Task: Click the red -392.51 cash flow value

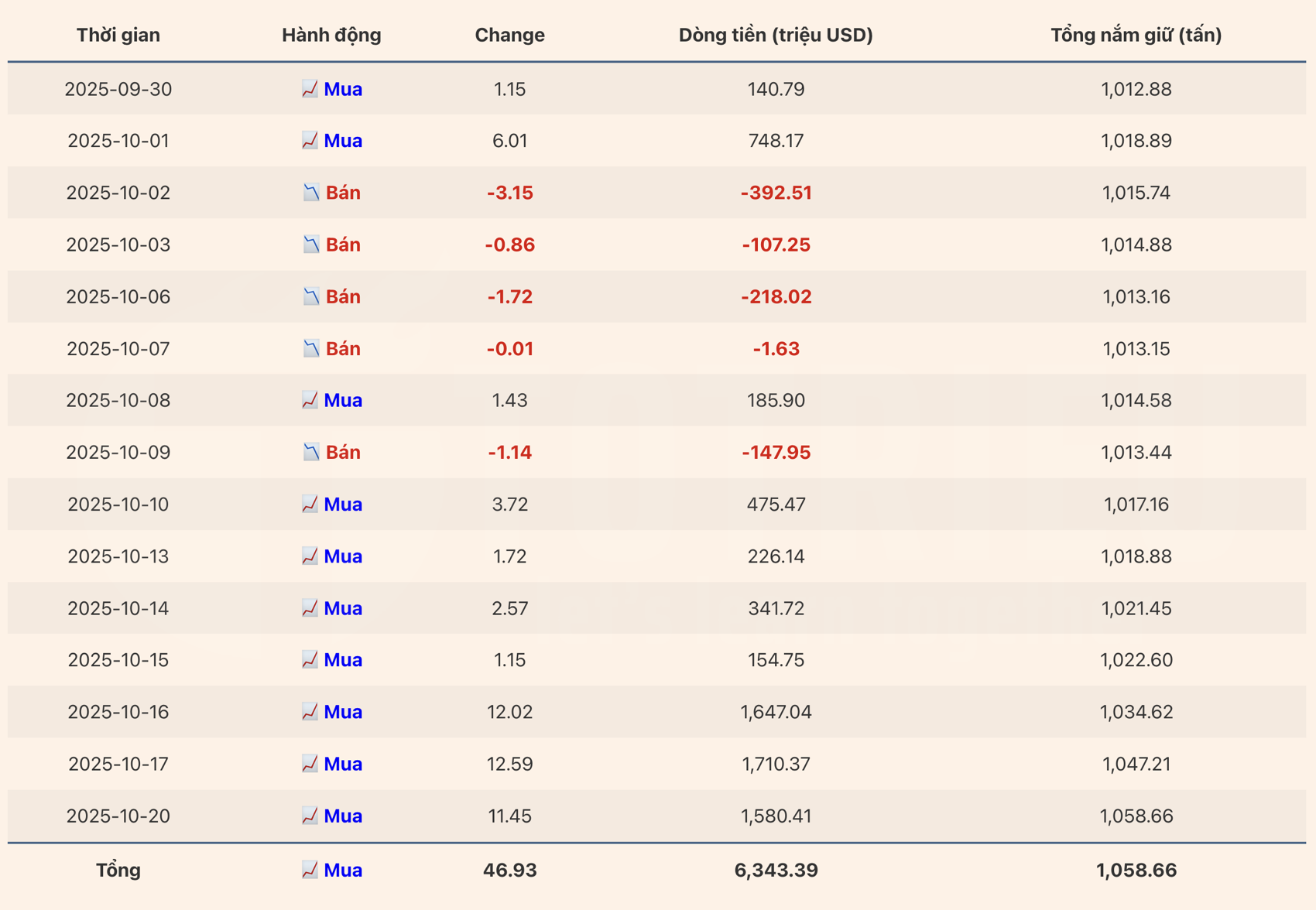Action: pyautogui.click(x=776, y=193)
